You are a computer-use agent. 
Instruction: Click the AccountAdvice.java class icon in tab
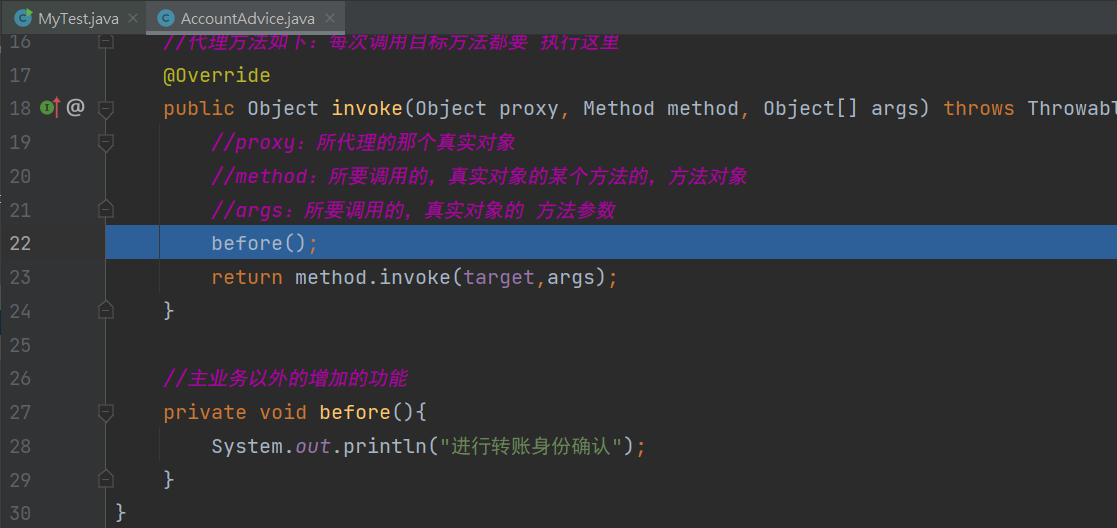165,18
